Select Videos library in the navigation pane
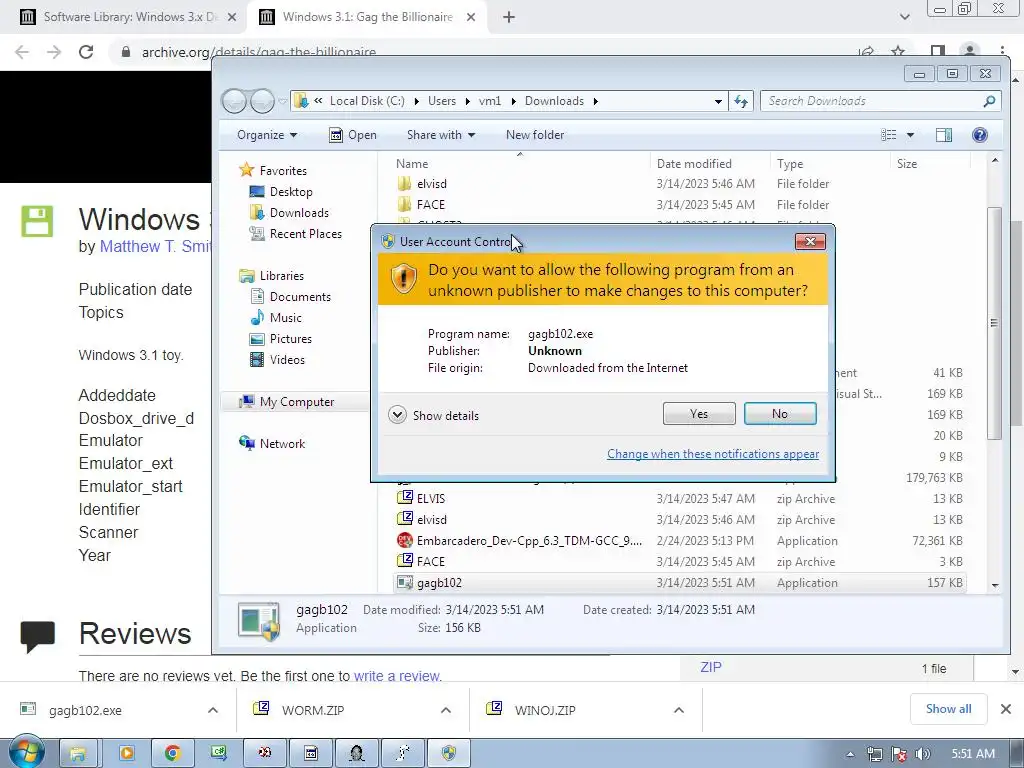The image size is (1024, 768). [278, 360]
